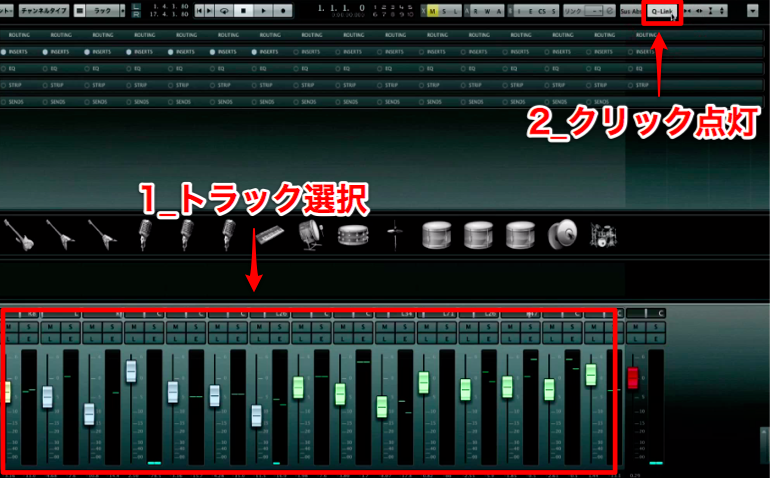
Task: Click the increase channel width zoom icon
Action: click(x=699, y=11)
